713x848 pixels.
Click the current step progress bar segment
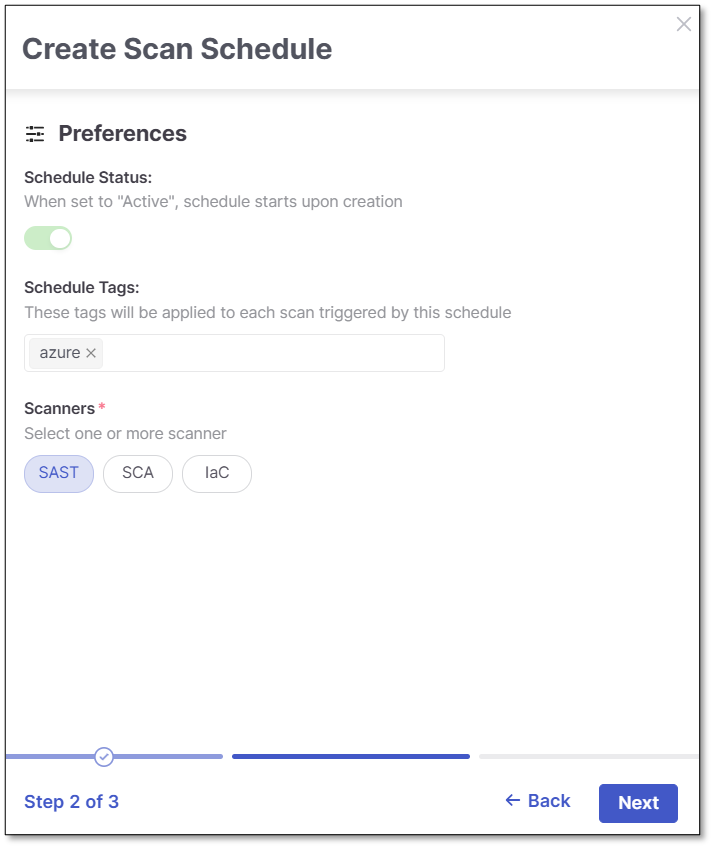350,757
